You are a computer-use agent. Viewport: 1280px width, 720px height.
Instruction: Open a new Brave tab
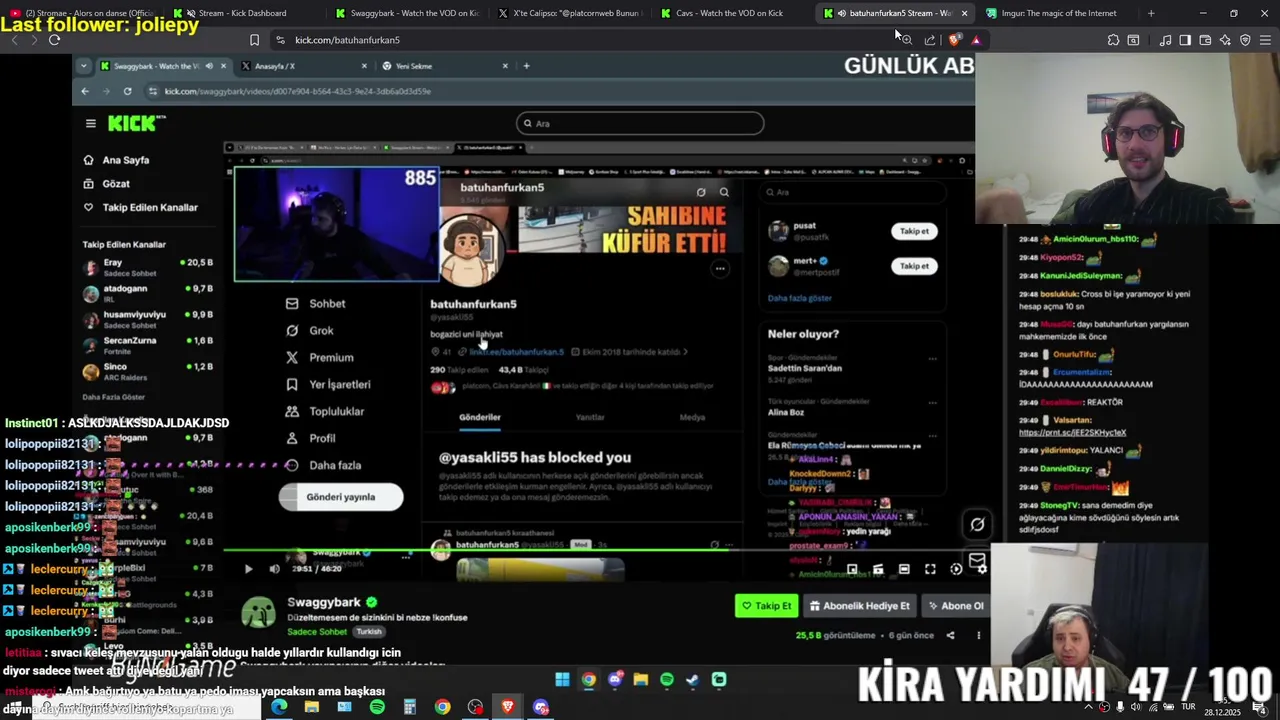pyautogui.click(x=1151, y=13)
